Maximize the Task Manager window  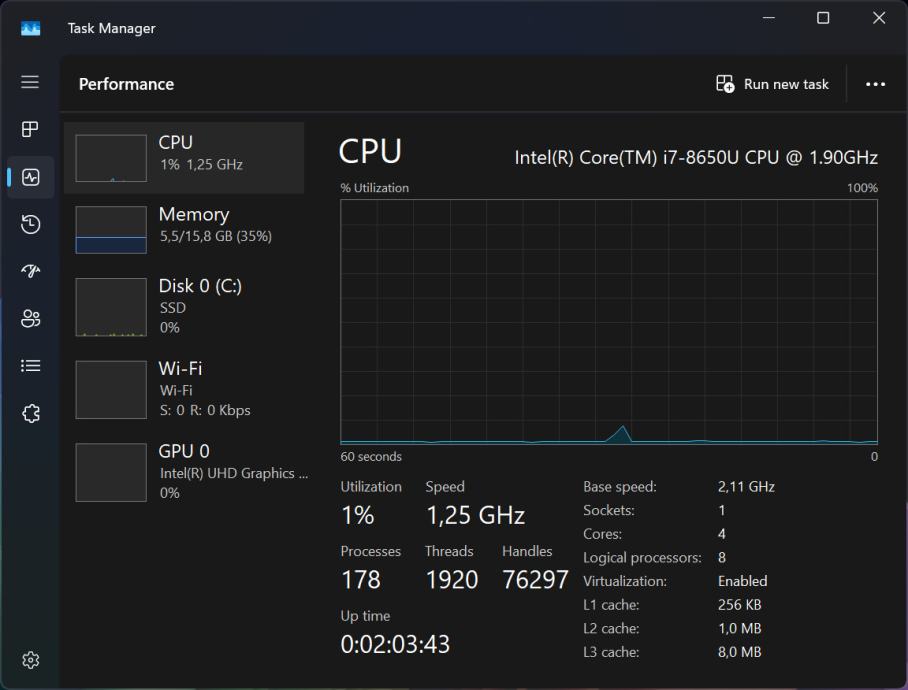click(823, 18)
